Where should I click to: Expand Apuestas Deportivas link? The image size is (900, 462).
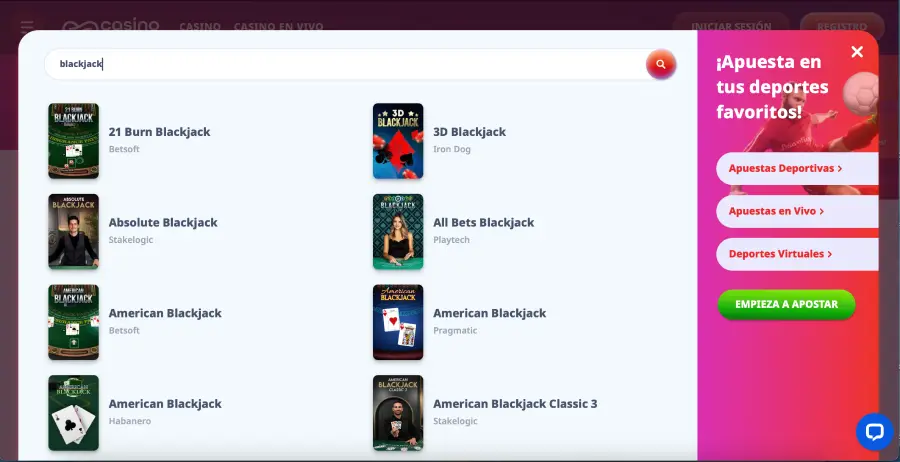point(785,169)
